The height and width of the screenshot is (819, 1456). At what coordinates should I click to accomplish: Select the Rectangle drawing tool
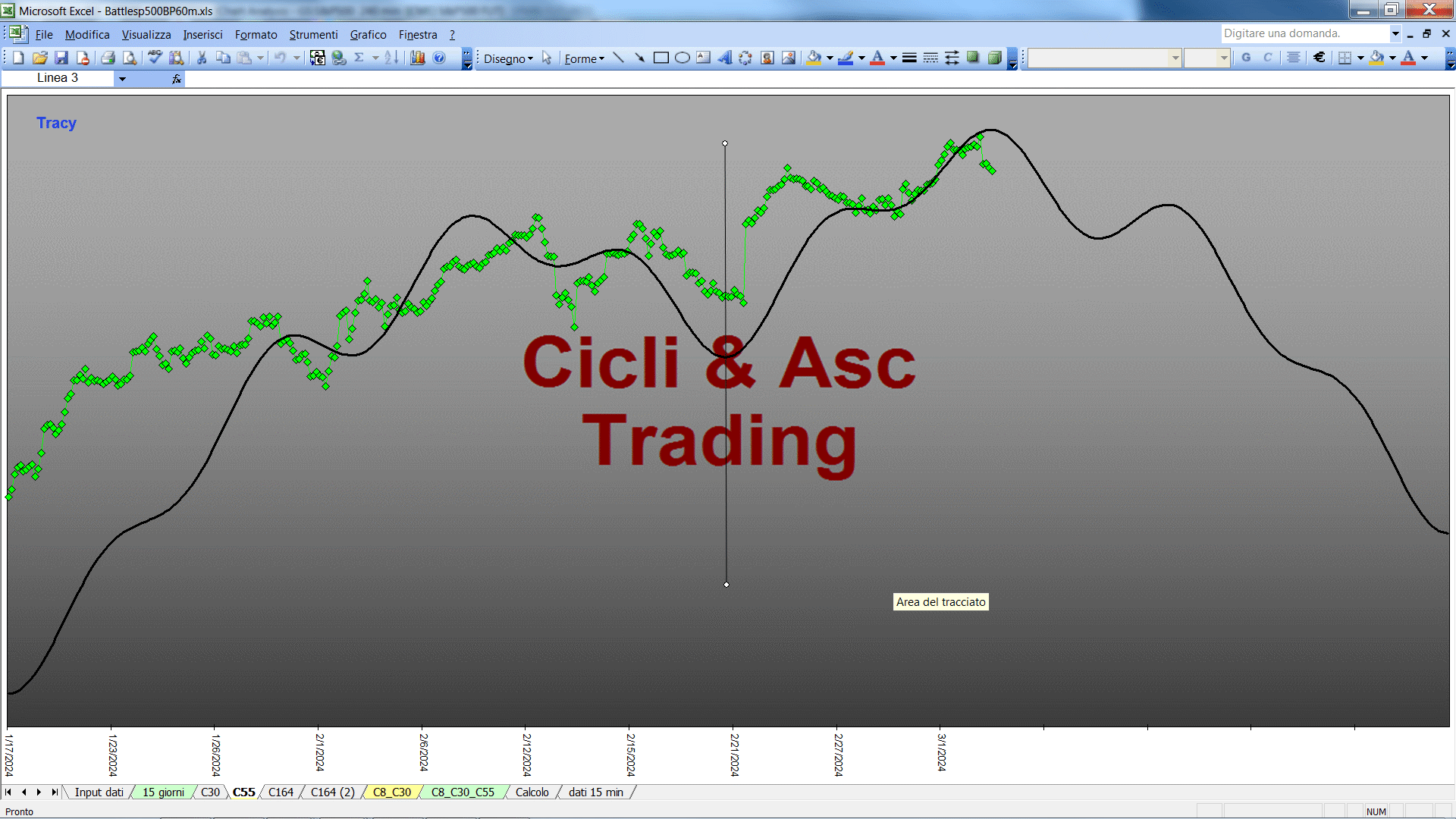point(661,58)
